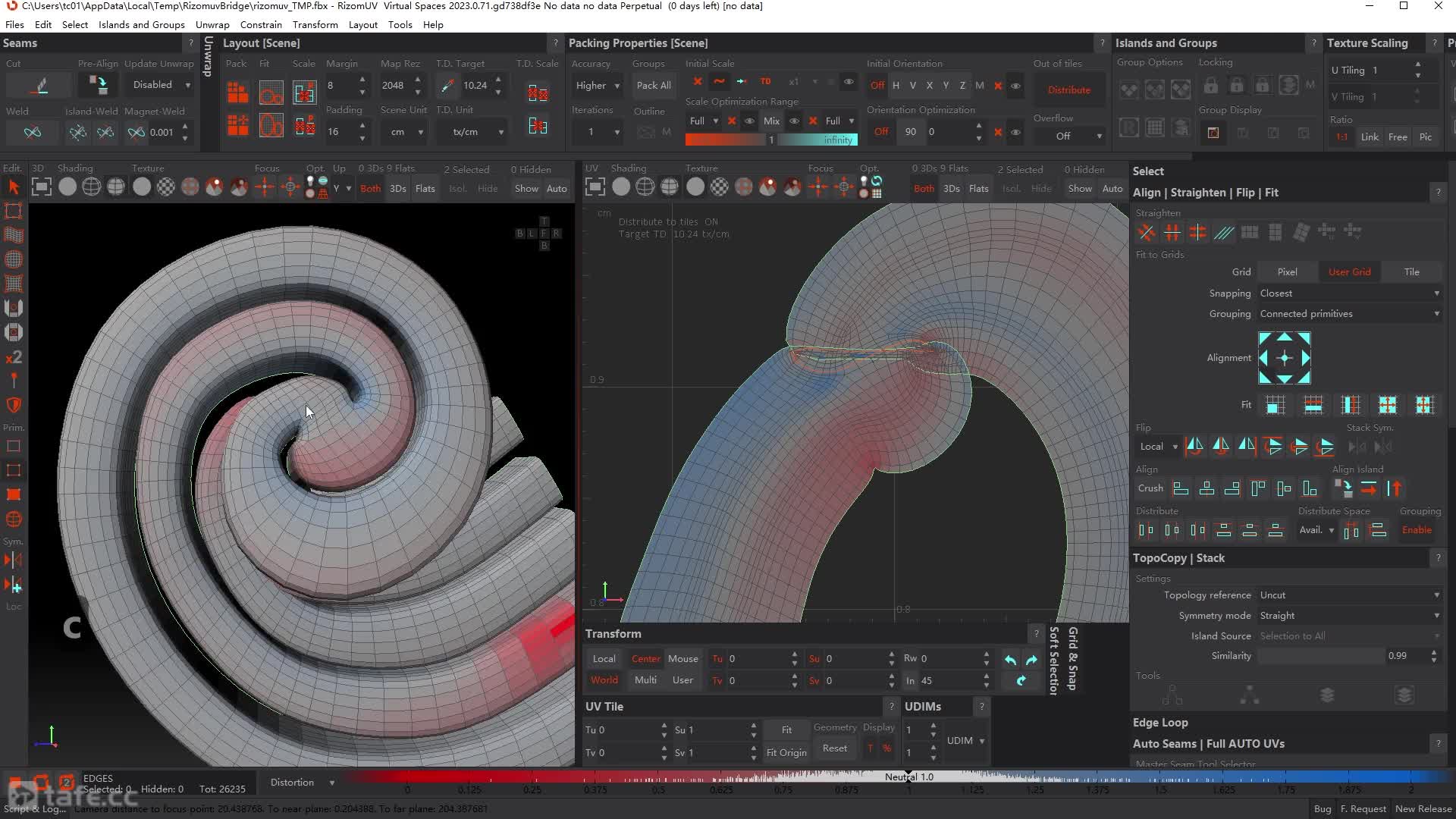The width and height of the screenshot is (1456, 819).
Task: Click the first Fit to grid icon
Action: (x=1276, y=405)
